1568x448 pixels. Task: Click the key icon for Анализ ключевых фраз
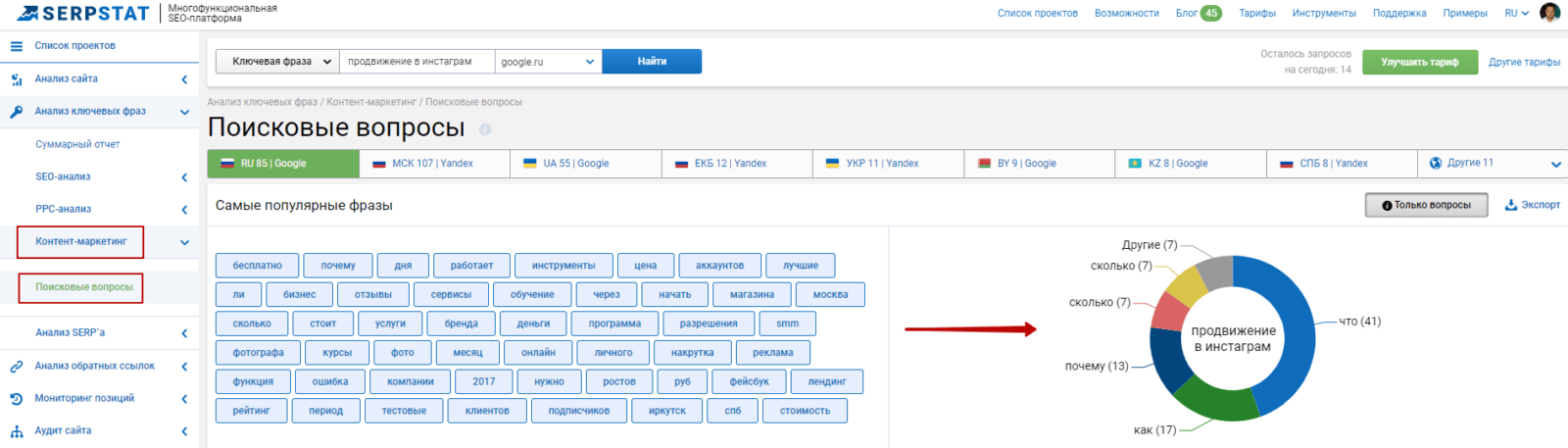(x=17, y=112)
